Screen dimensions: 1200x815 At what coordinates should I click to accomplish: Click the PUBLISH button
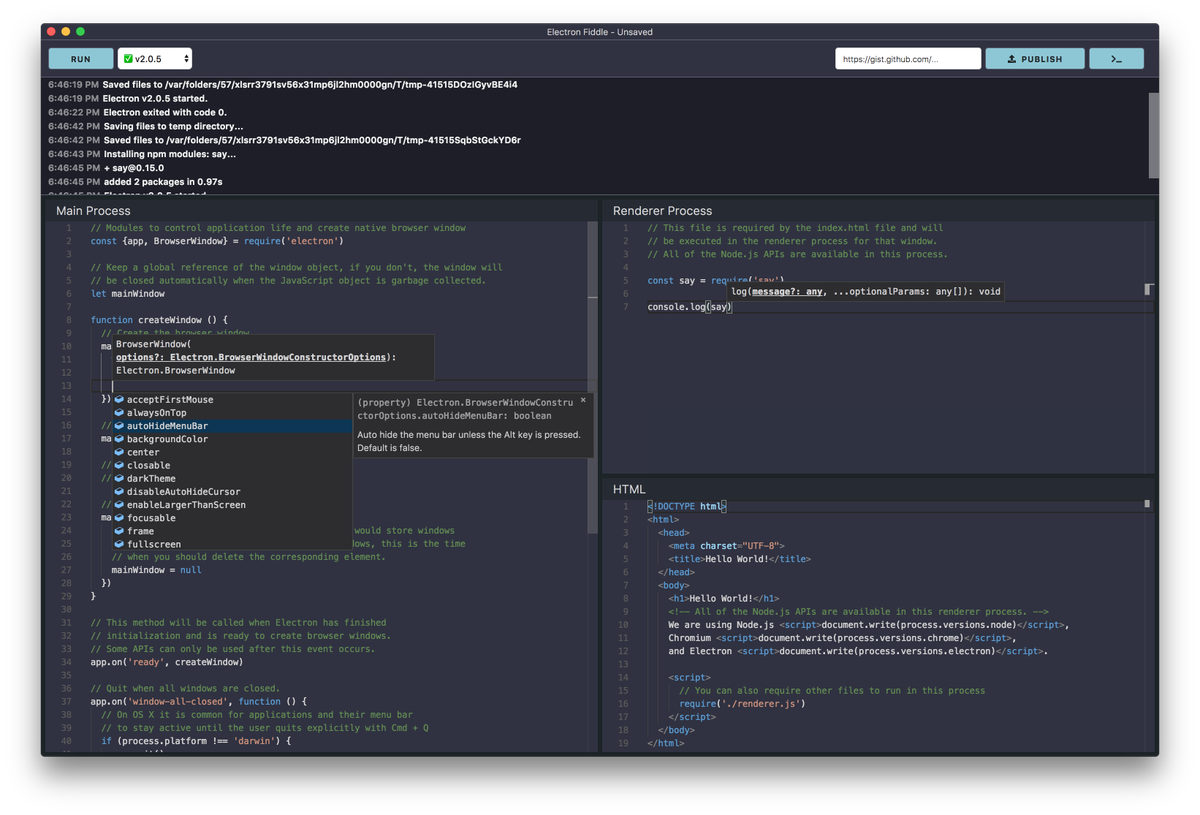pyautogui.click(x=1035, y=59)
